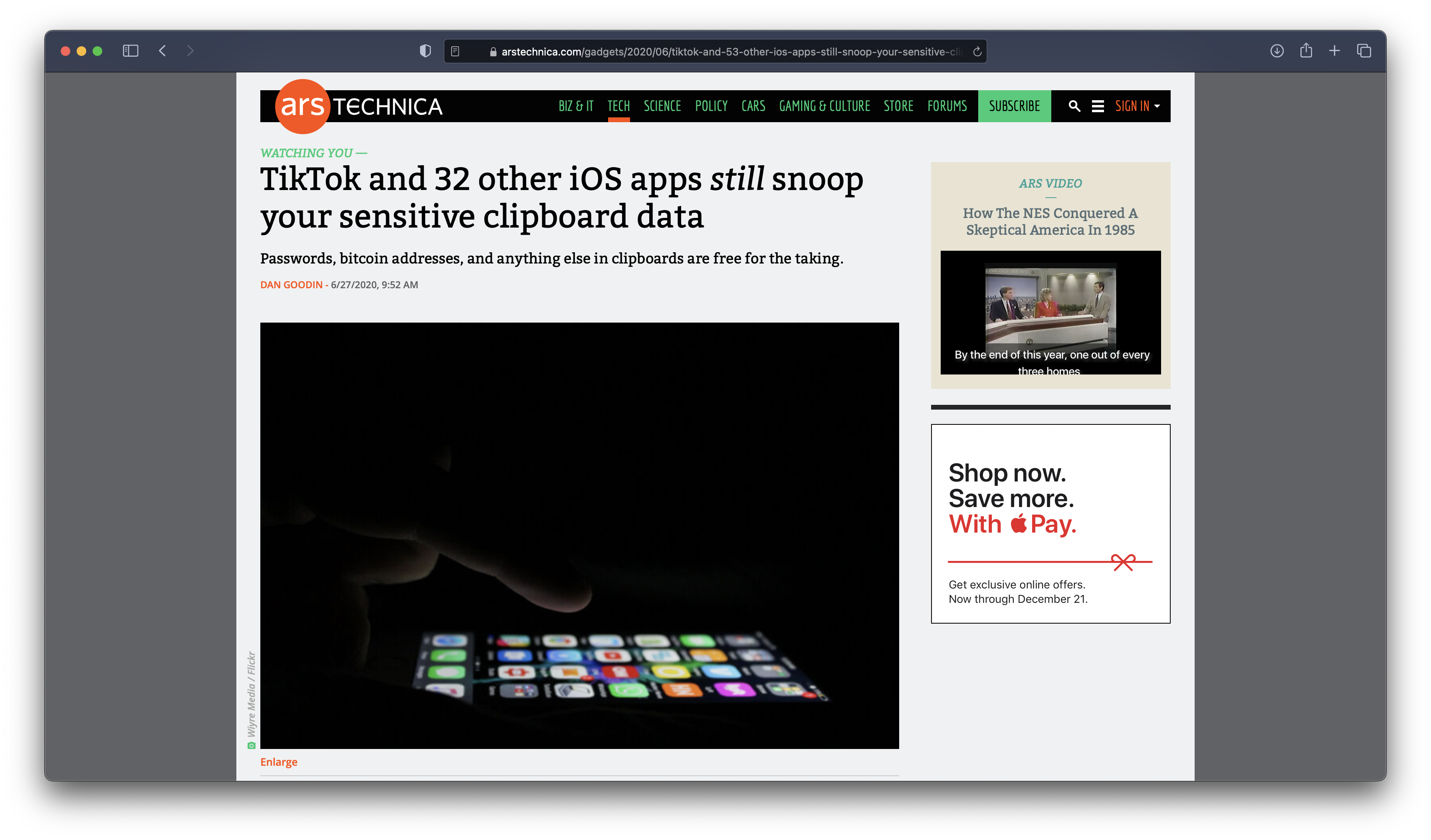
Task: Open the Cars section
Action: tap(753, 106)
